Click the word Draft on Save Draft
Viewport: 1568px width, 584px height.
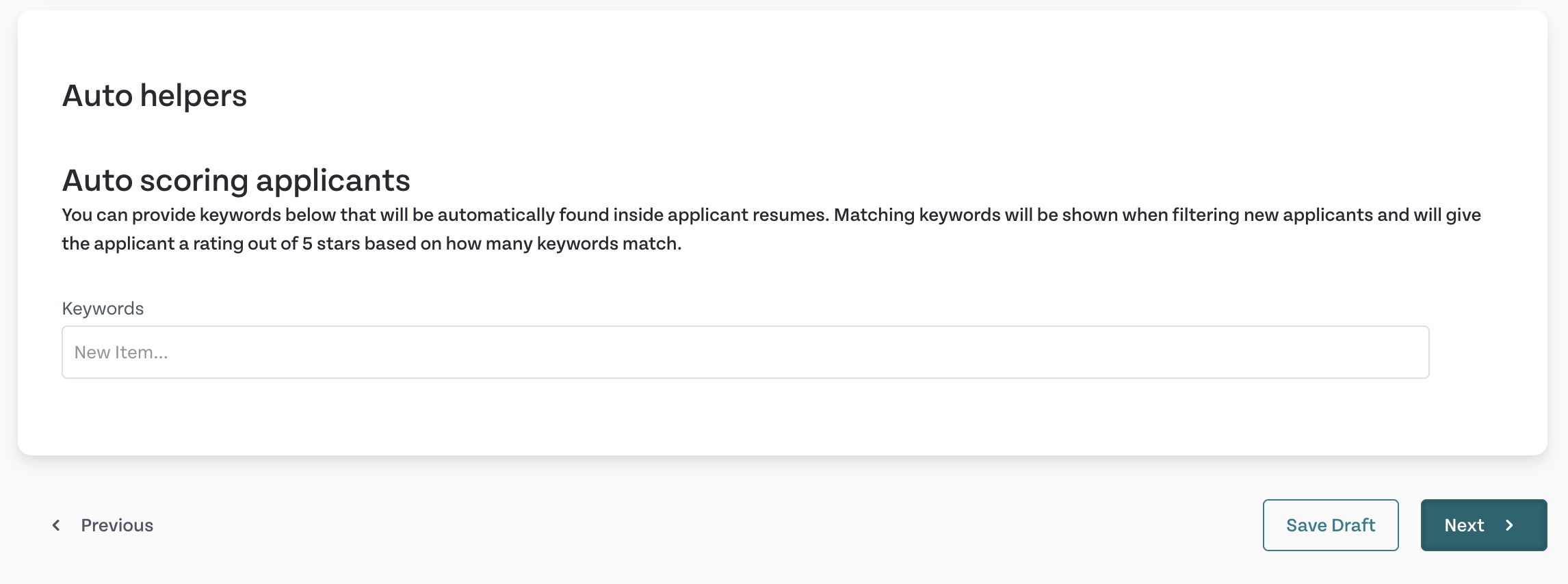click(x=1353, y=525)
